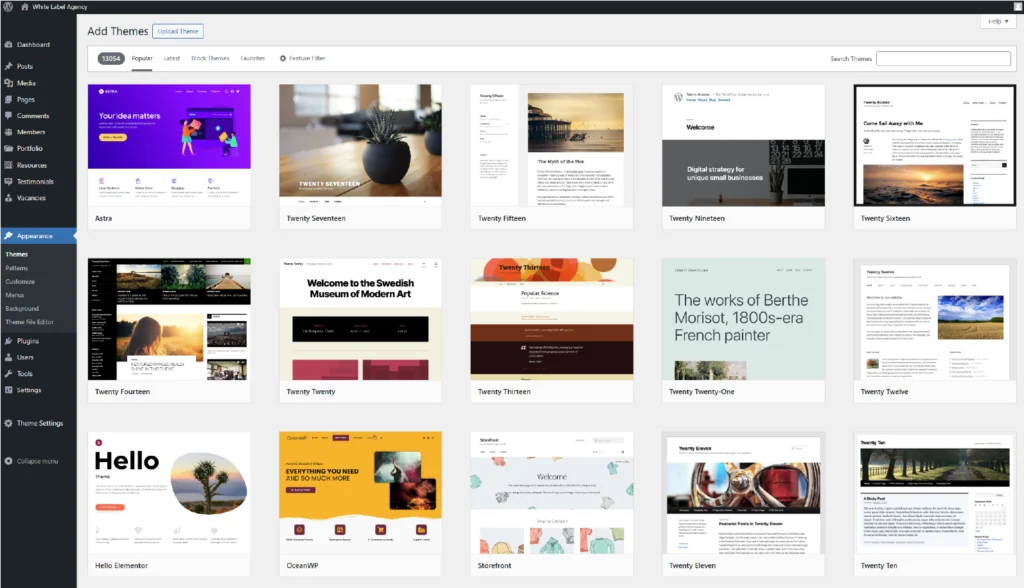Open the Twenty Eleven theme preview image
The image size is (1024, 588).
pos(743,493)
